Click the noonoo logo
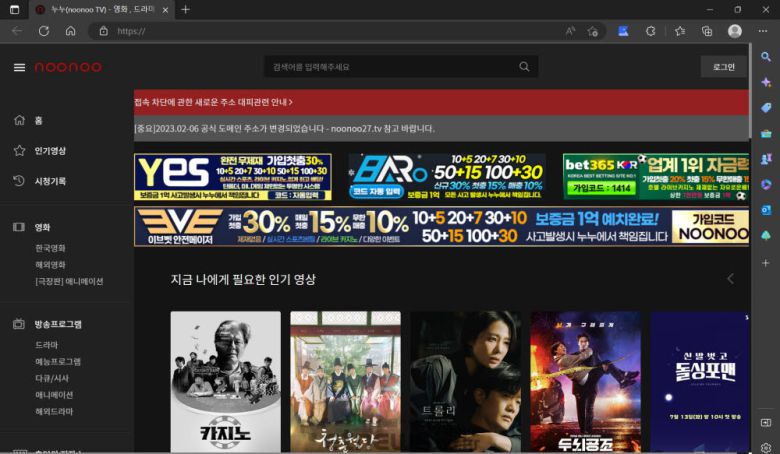The image size is (780, 454). tap(68, 67)
